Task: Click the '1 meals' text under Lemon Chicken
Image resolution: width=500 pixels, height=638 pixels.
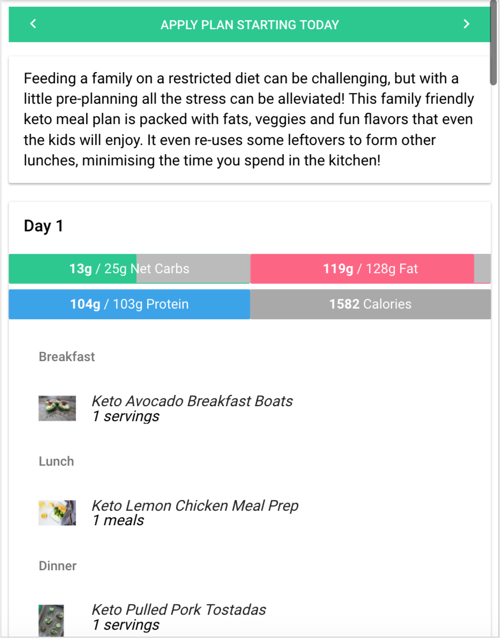Action: pyautogui.click(x=118, y=520)
